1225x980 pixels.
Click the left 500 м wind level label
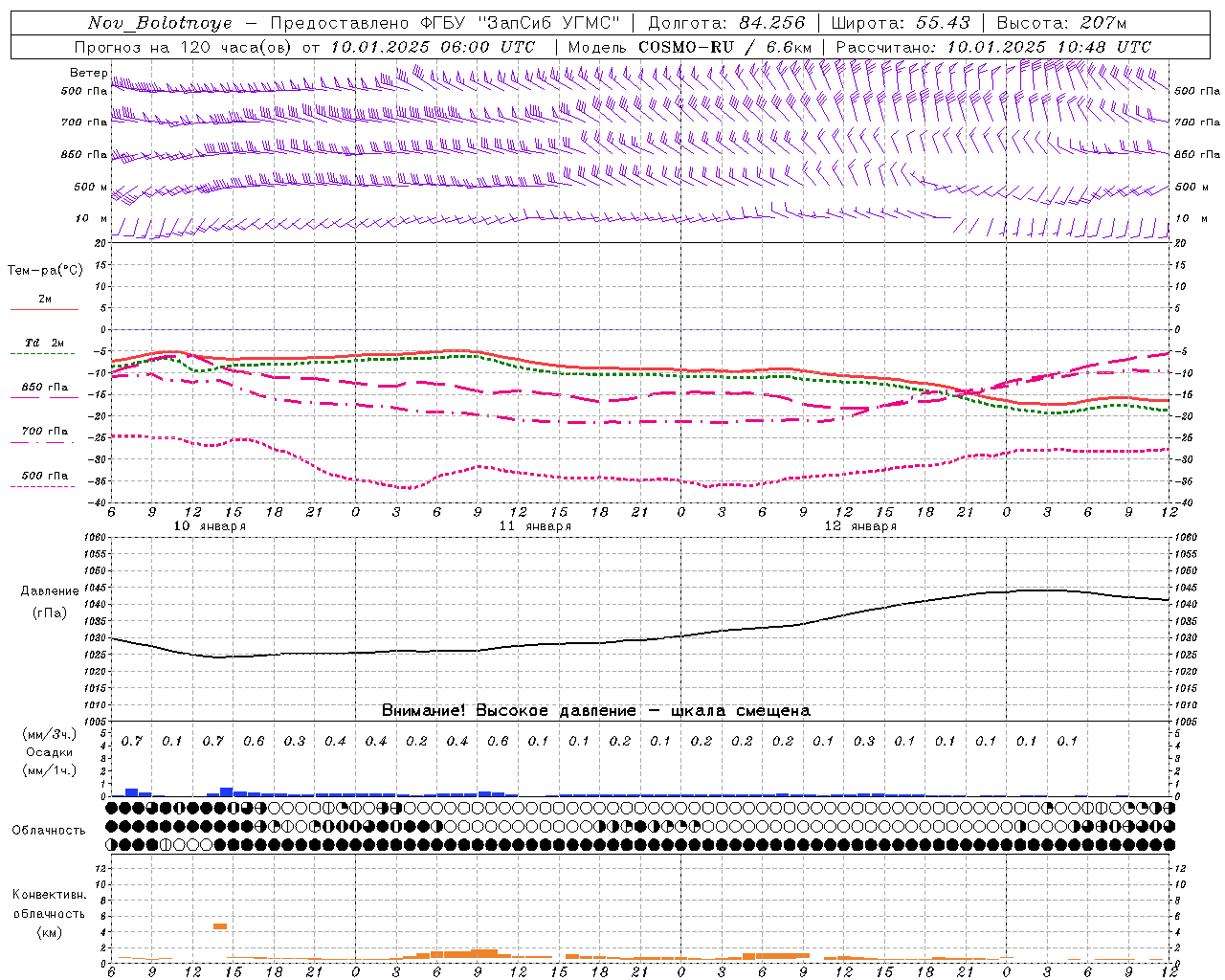pos(91,187)
